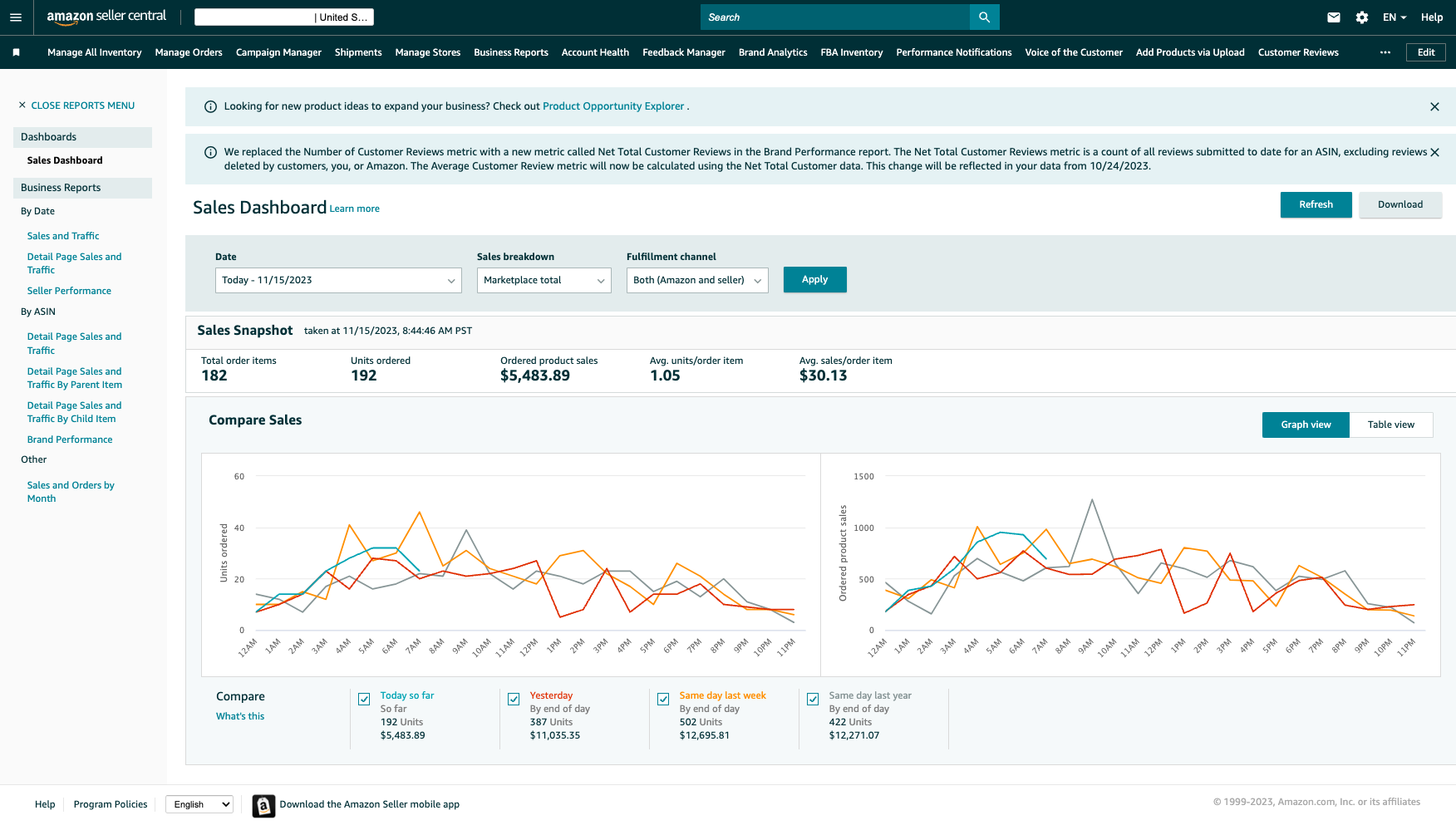Click the Edit navigation button
This screenshot has height=825, width=1456.
(1426, 52)
